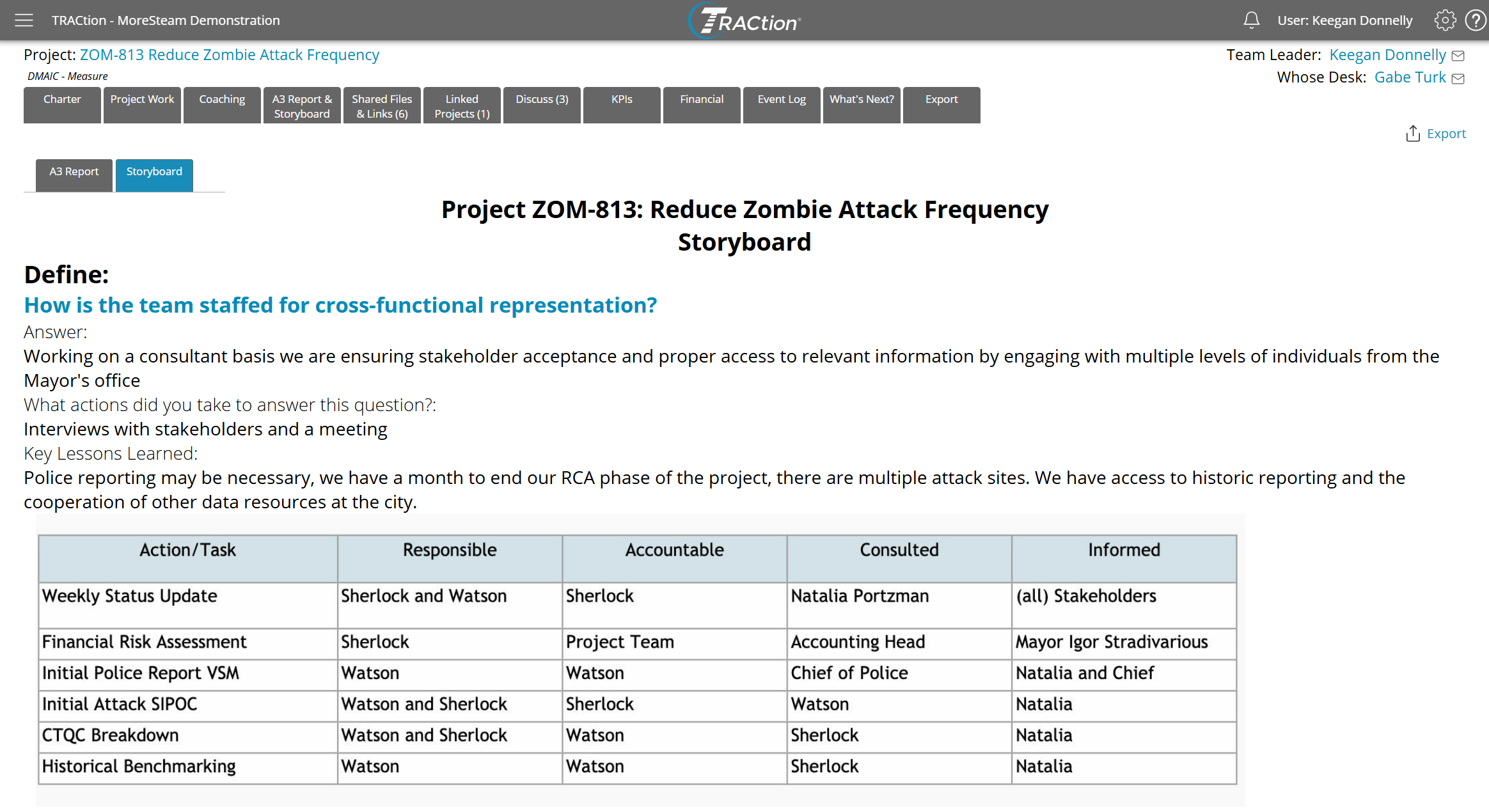Open the settings gear icon
The image size is (1489, 812).
(1444, 20)
